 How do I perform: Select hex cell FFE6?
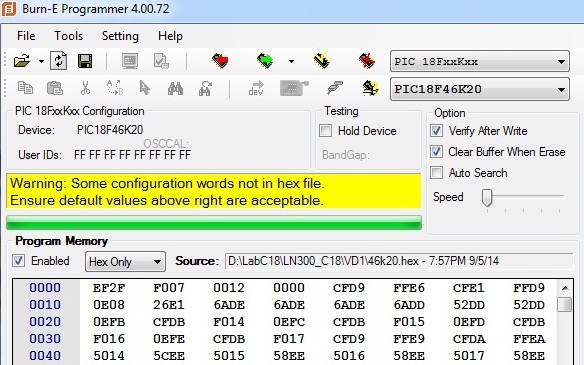click(409, 288)
